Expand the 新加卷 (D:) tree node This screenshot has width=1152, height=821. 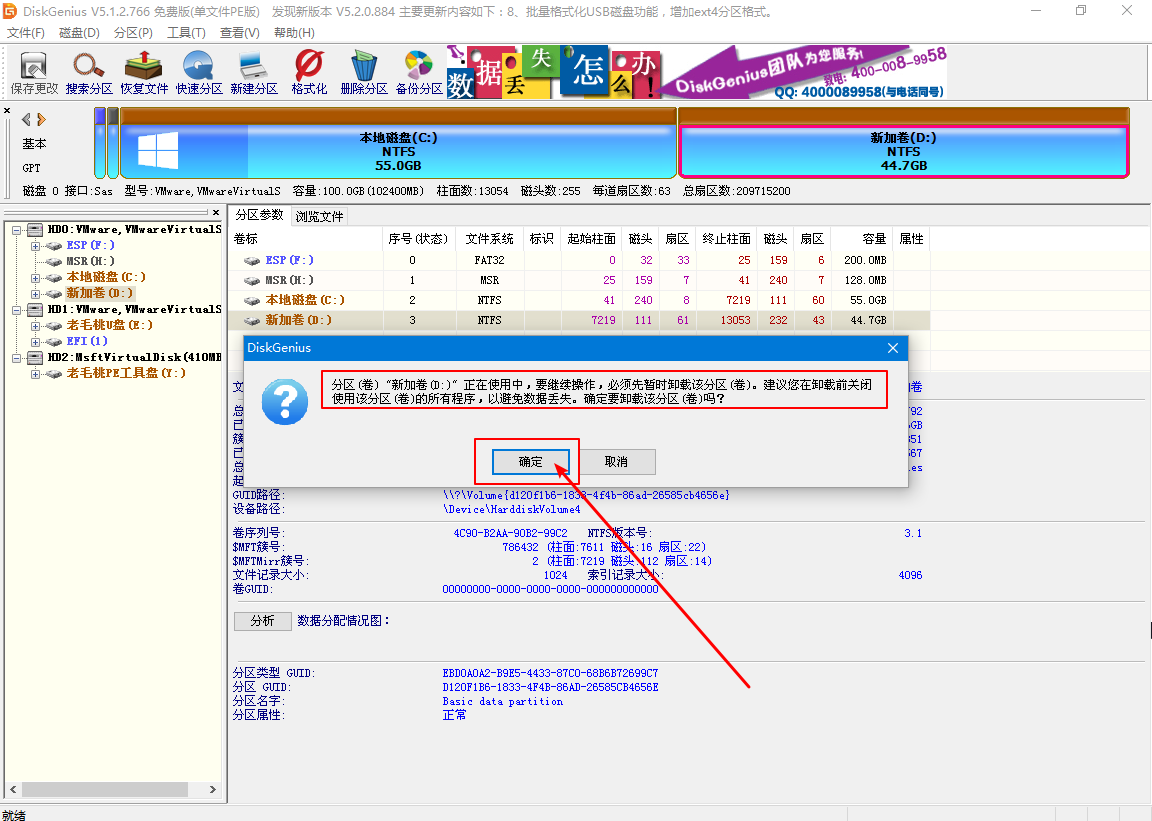point(35,294)
